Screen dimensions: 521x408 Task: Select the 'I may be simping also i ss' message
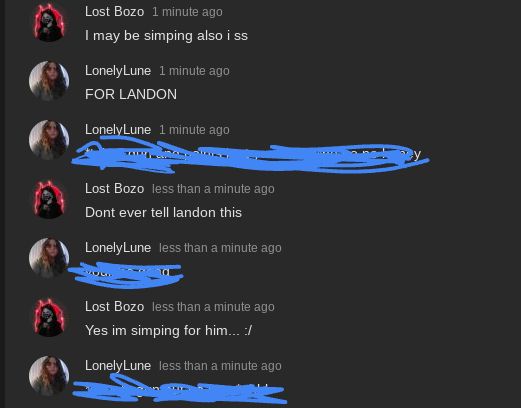[166, 36]
